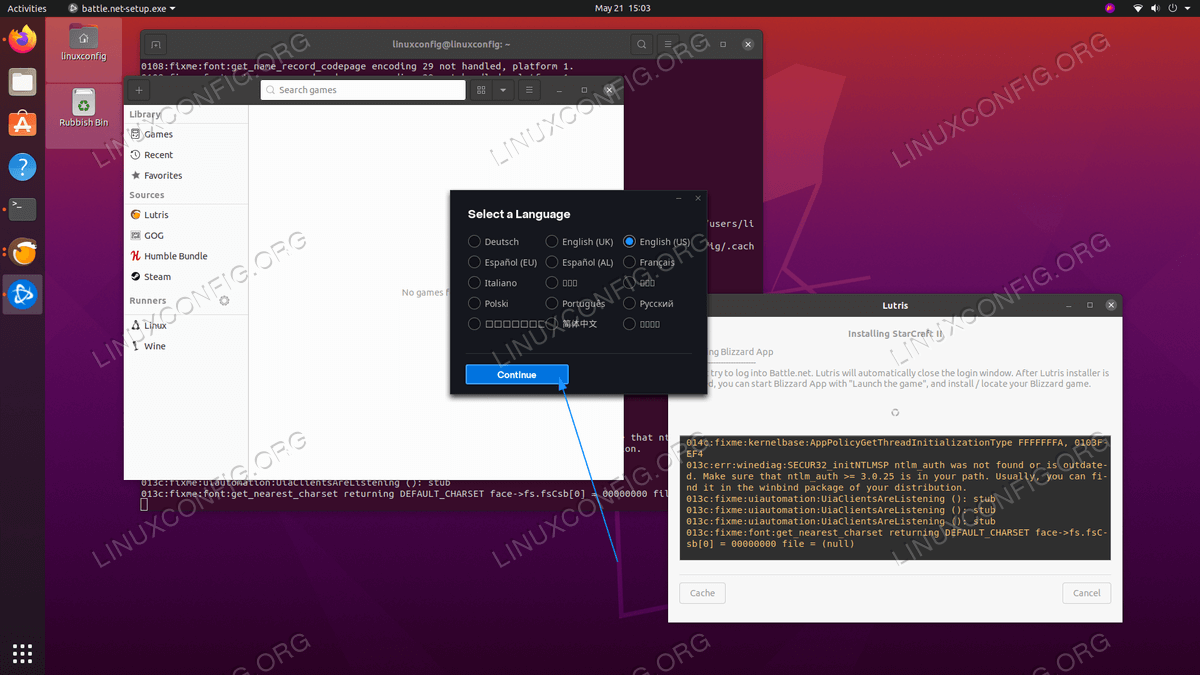Open the Wine runner entry
Screen dimensions: 1200x675
[154, 346]
